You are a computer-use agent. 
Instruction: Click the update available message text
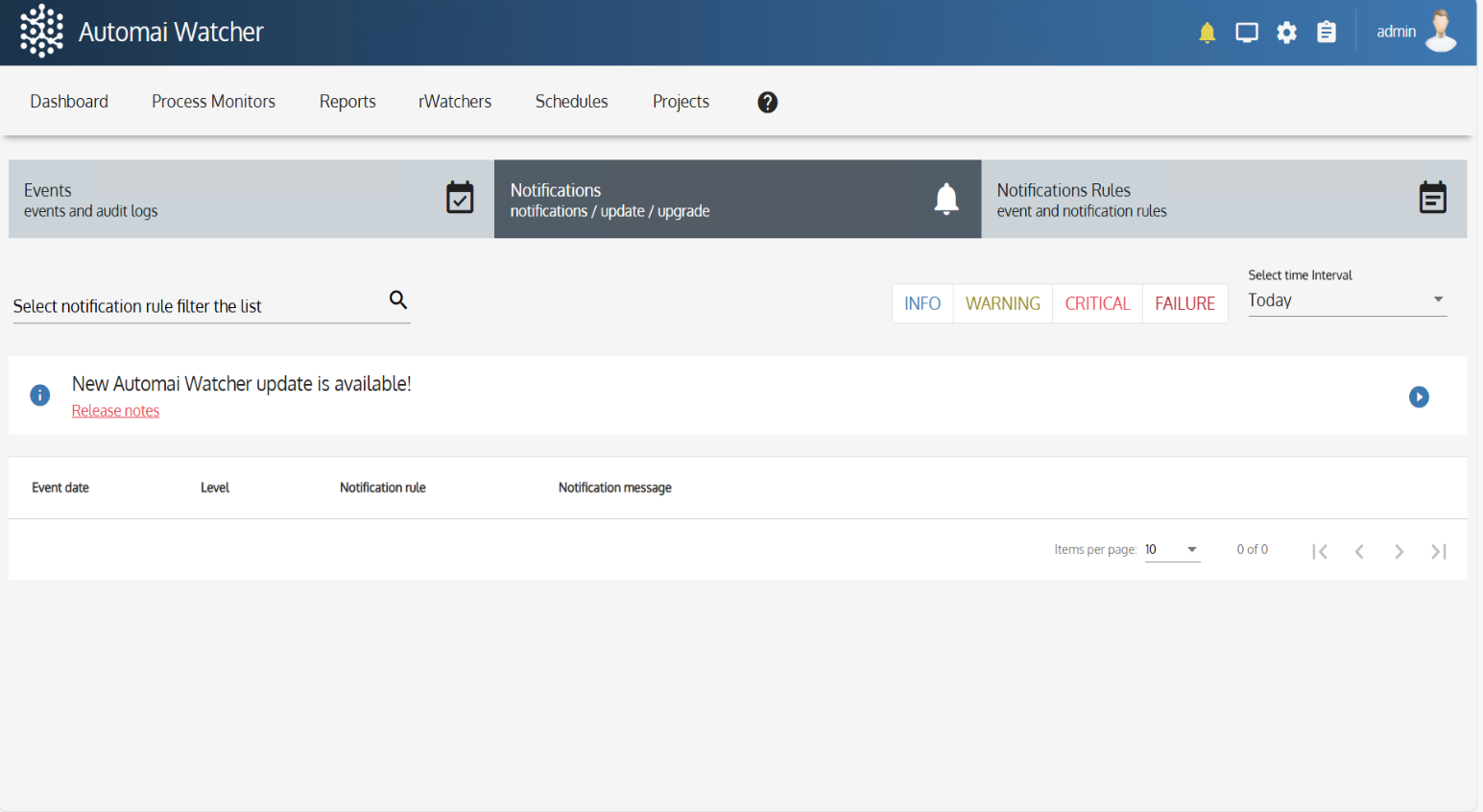coord(242,384)
